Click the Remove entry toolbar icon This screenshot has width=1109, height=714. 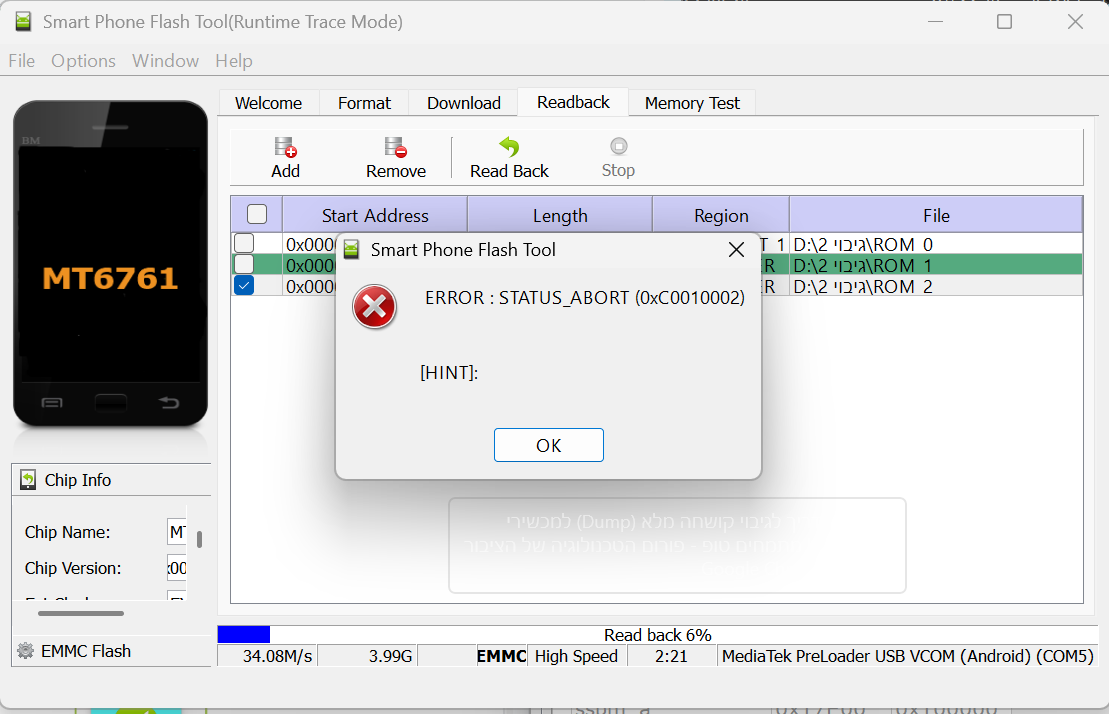[x=395, y=148]
